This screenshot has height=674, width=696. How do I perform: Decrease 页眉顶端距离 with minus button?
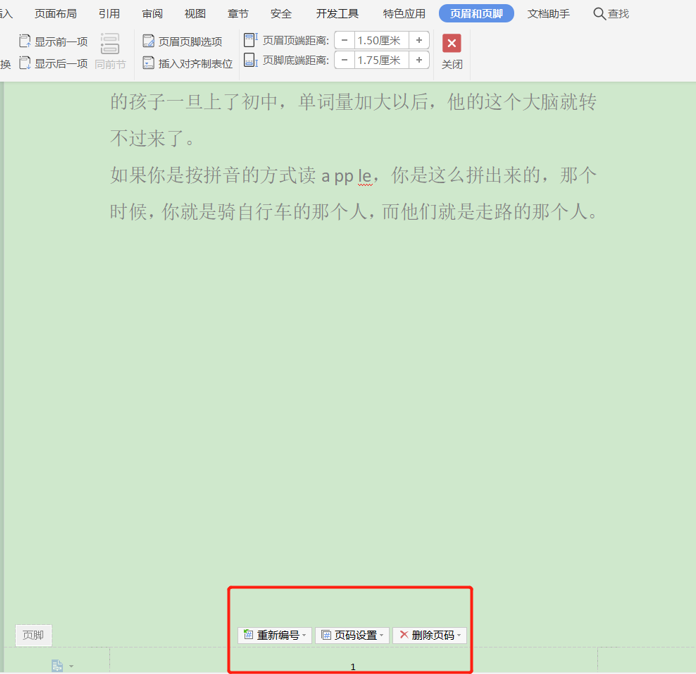344,40
